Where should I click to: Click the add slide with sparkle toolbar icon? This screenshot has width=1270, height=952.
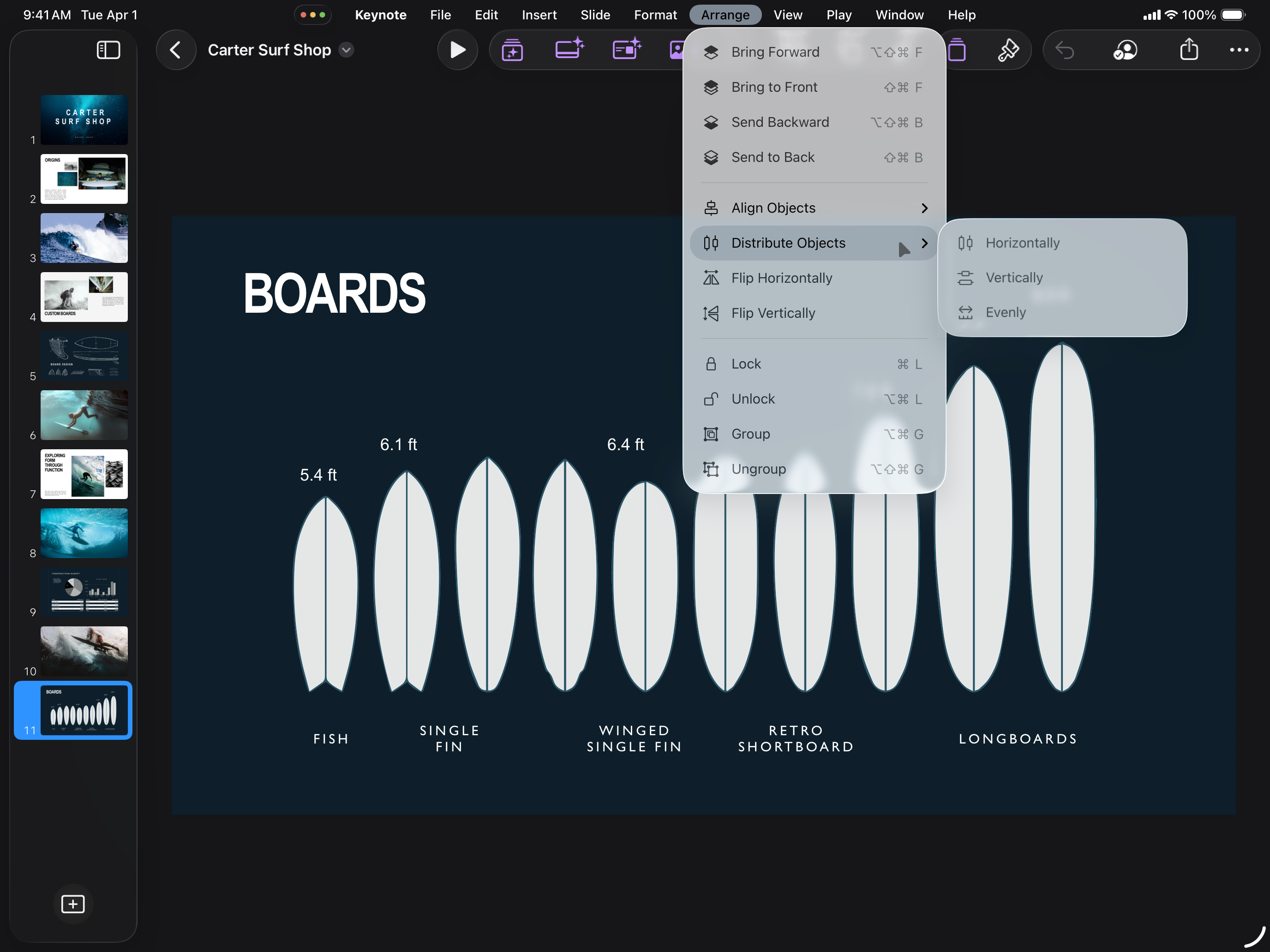512,50
